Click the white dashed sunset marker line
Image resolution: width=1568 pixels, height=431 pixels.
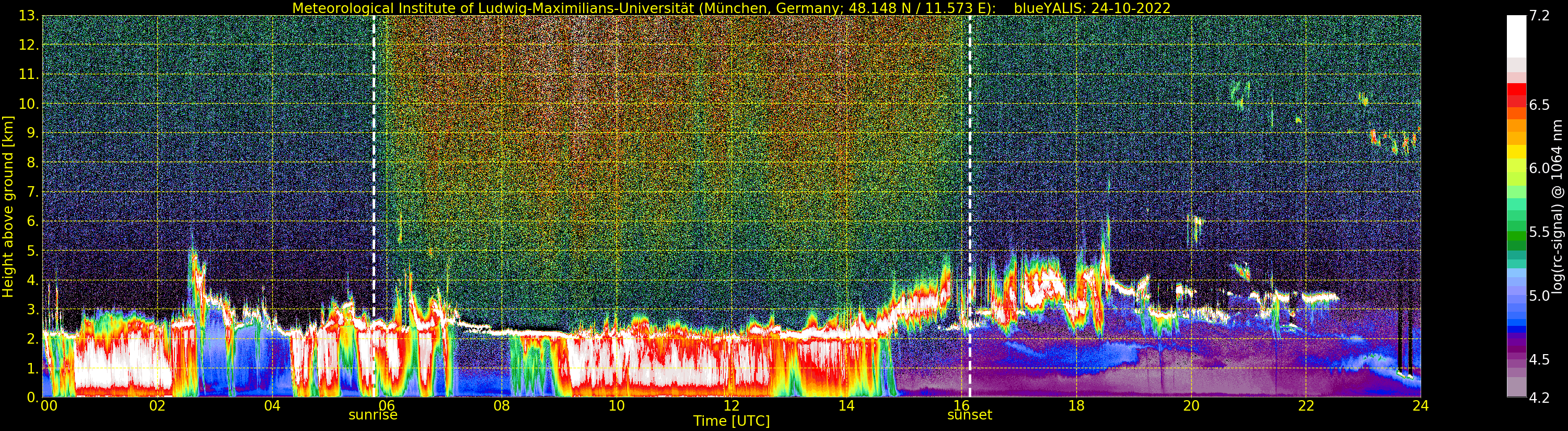pos(970,206)
